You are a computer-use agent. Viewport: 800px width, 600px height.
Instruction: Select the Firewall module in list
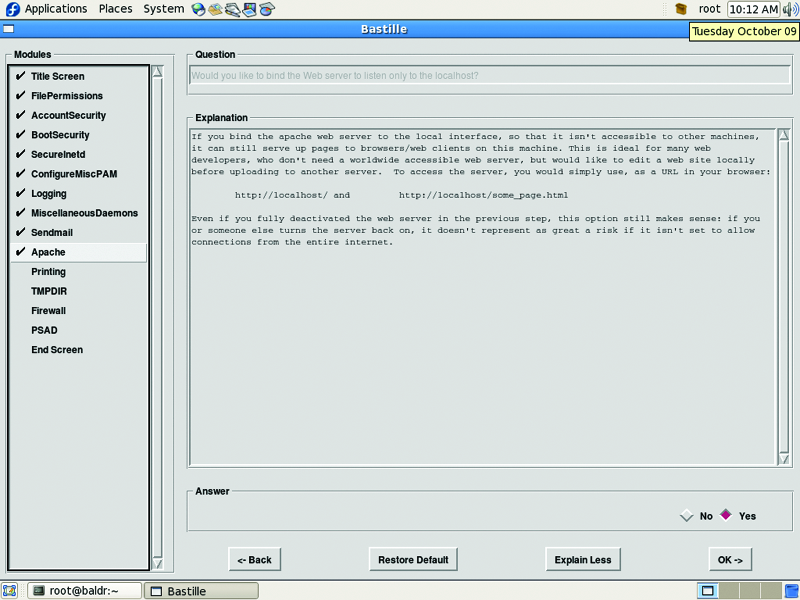click(x=48, y=311)
